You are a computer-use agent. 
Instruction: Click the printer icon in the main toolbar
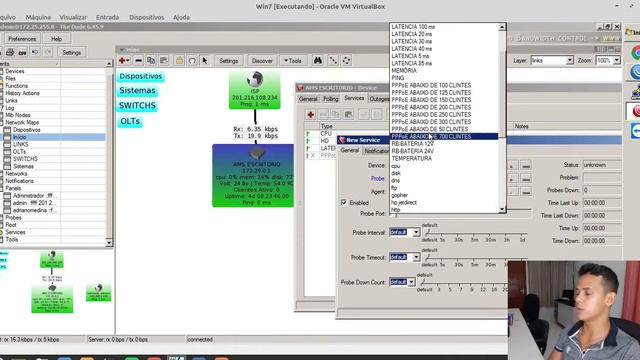[10, 52]
